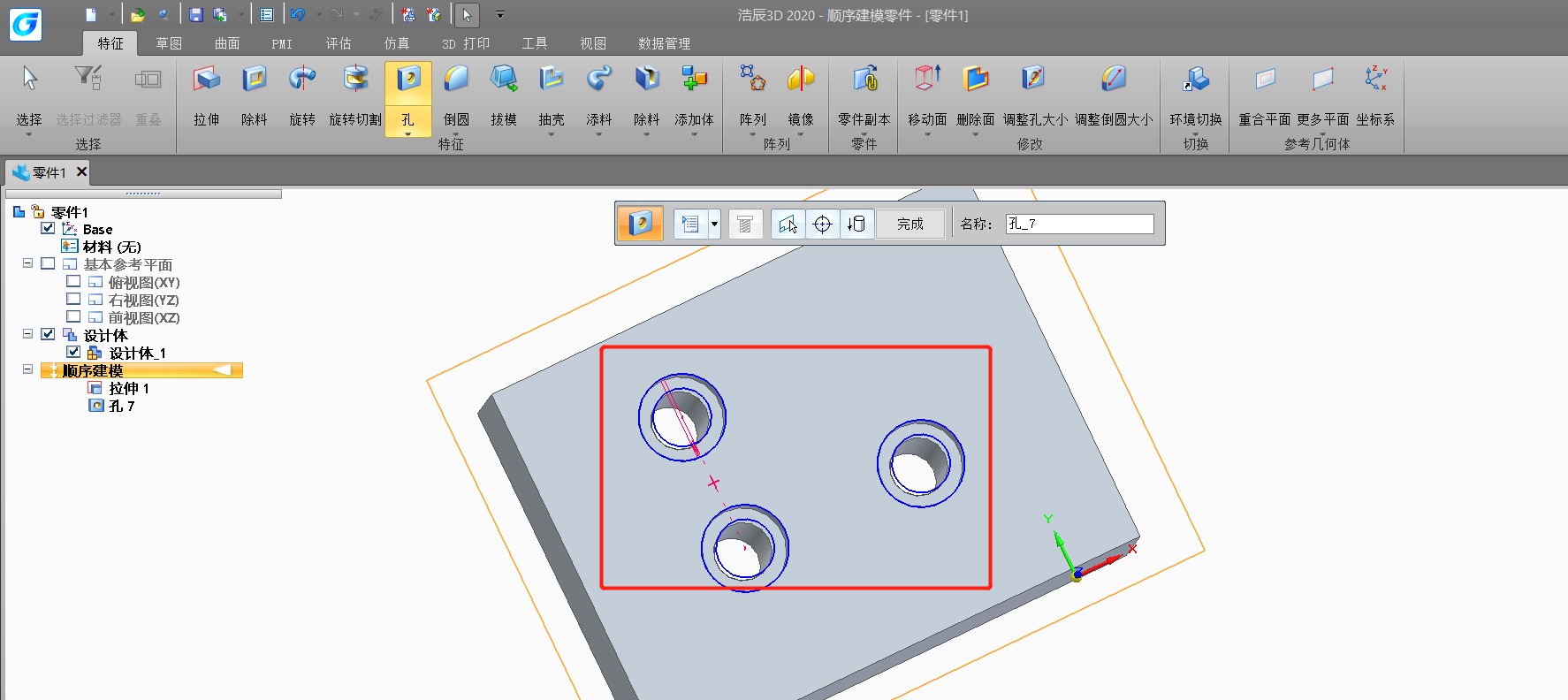This screenshot has width=1568, height=700.
Task: Select the 重合平面 coincident plane tool
Action: point(1265,96)
